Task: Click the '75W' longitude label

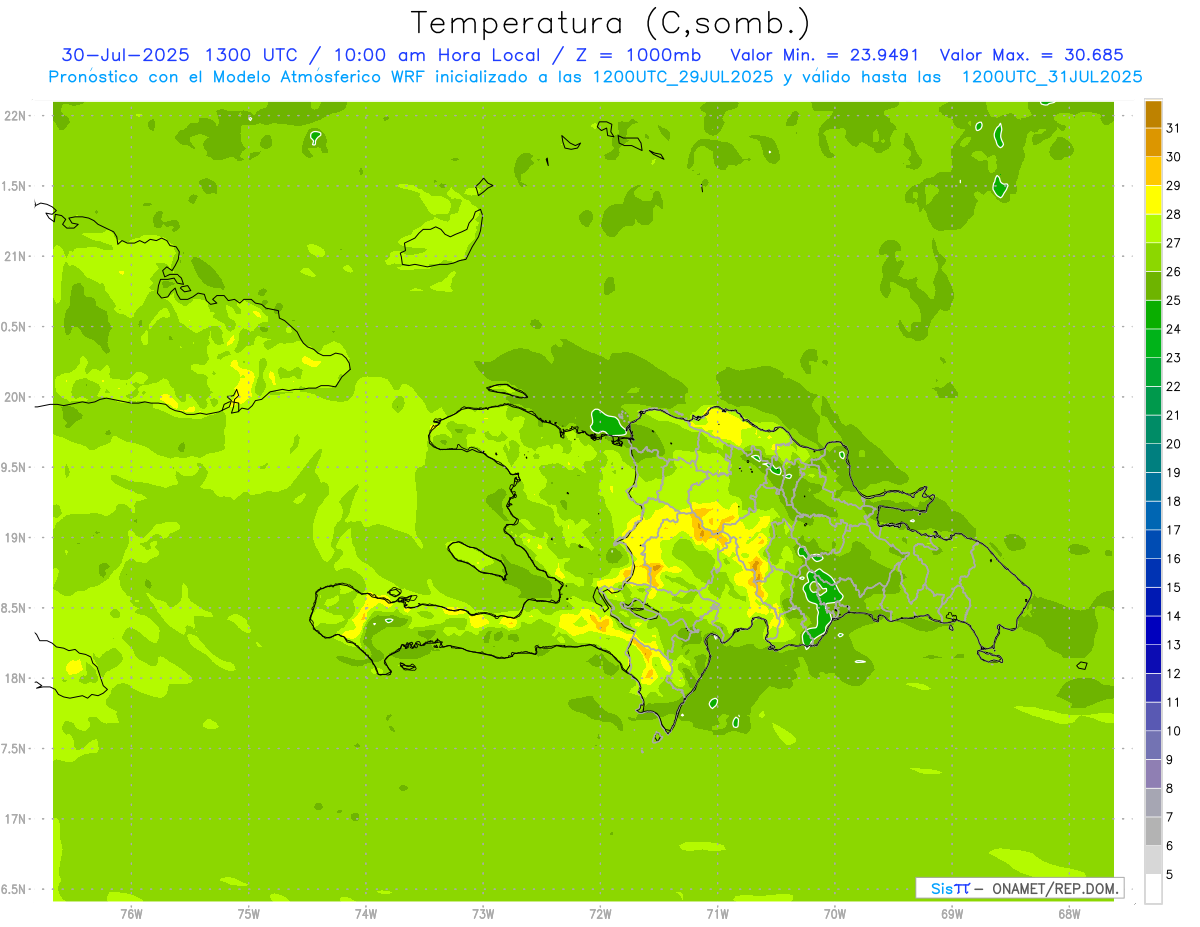Action: 248,914
